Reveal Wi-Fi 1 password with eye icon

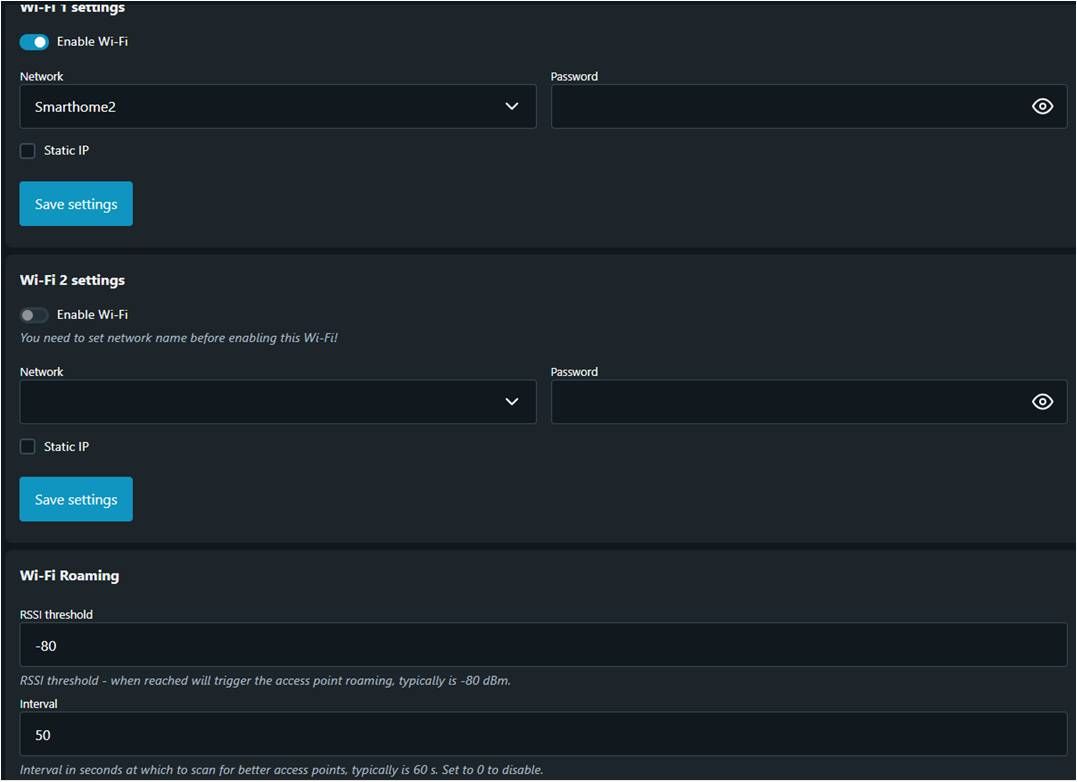1042,106
